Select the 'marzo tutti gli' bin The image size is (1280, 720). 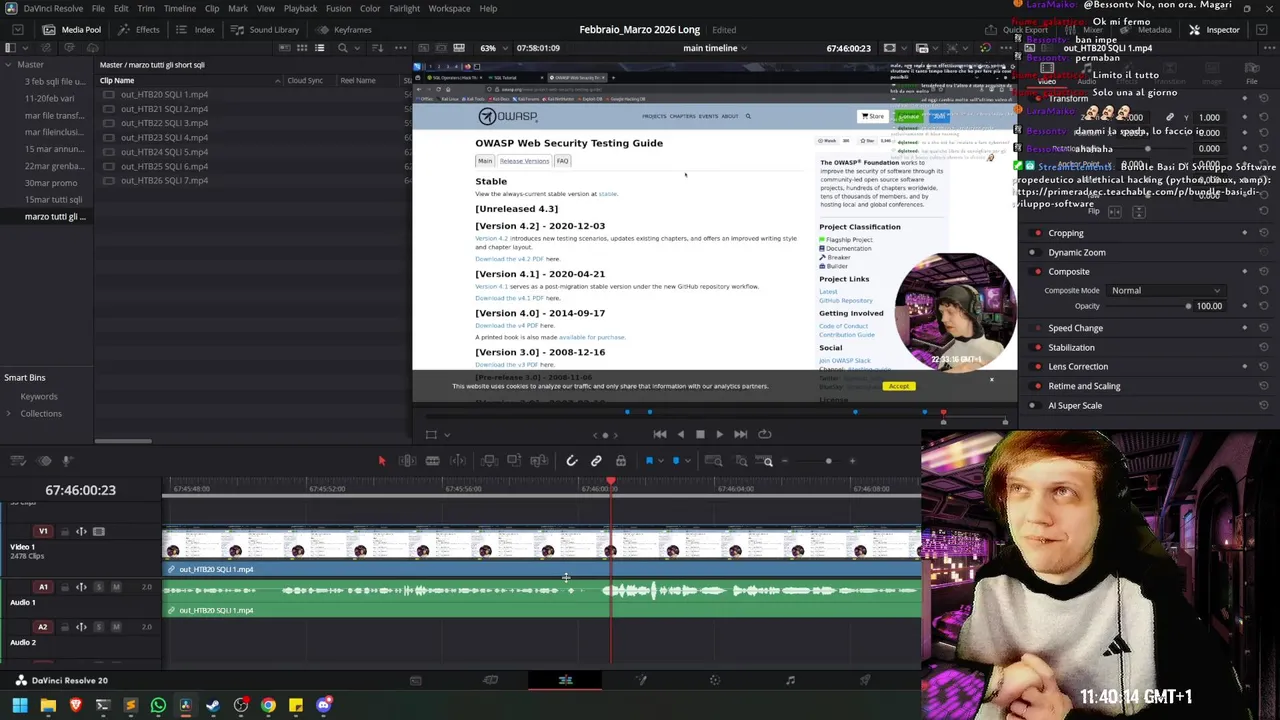[x=55, y=216]
